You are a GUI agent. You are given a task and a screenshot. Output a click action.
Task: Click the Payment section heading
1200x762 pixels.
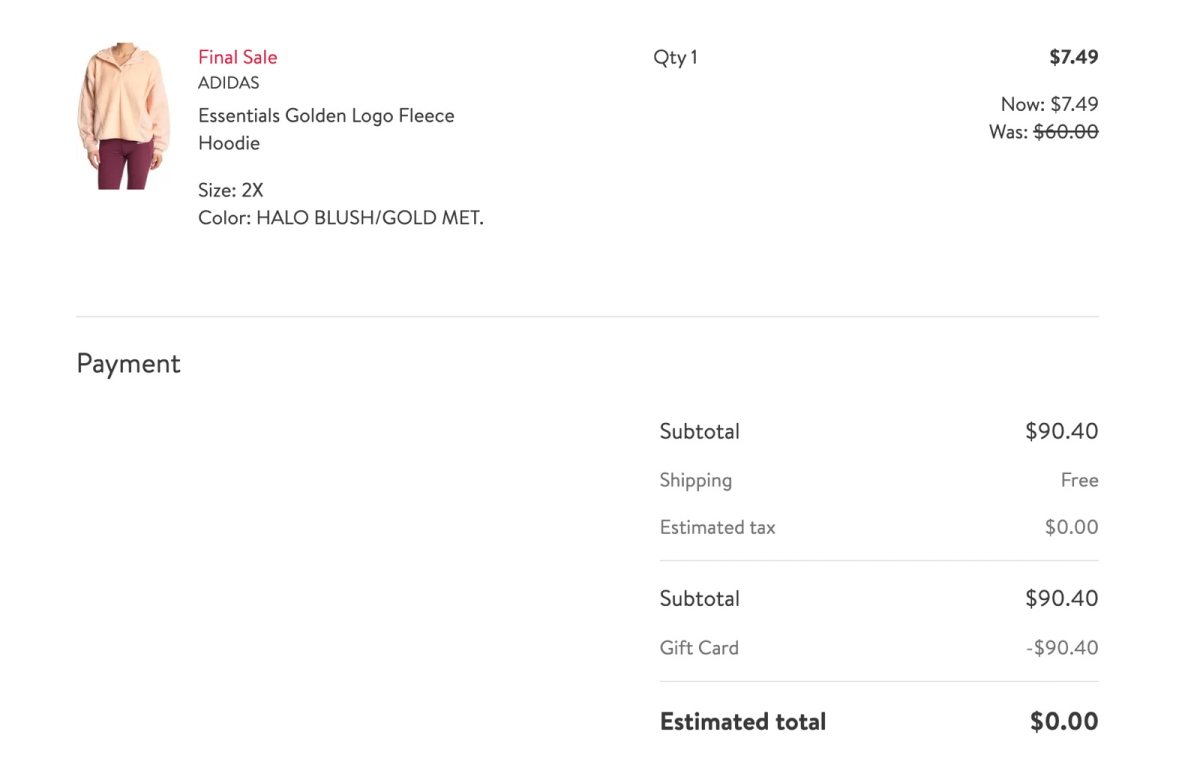[x=128, y=363]
